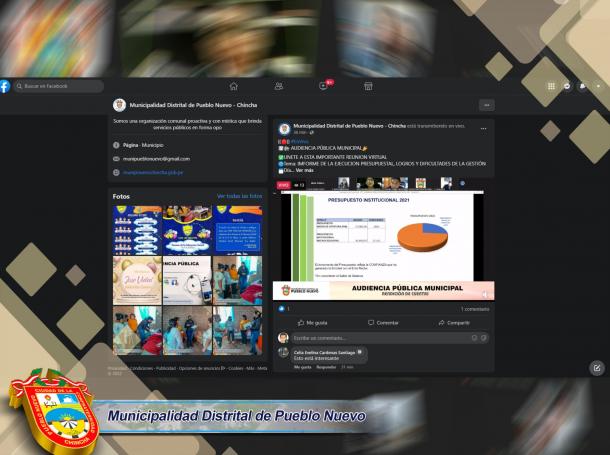Open the live post three-dots options menu
The height and width of the screenshot is (455, 610).
pos(484,129)
